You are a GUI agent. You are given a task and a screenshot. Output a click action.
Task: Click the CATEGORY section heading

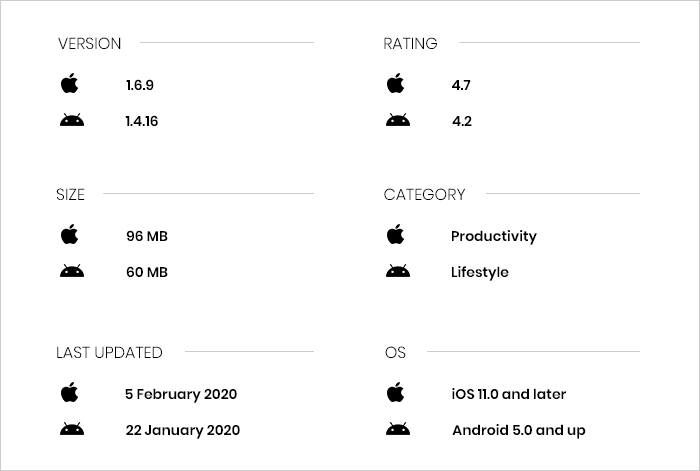pos(424,195)
